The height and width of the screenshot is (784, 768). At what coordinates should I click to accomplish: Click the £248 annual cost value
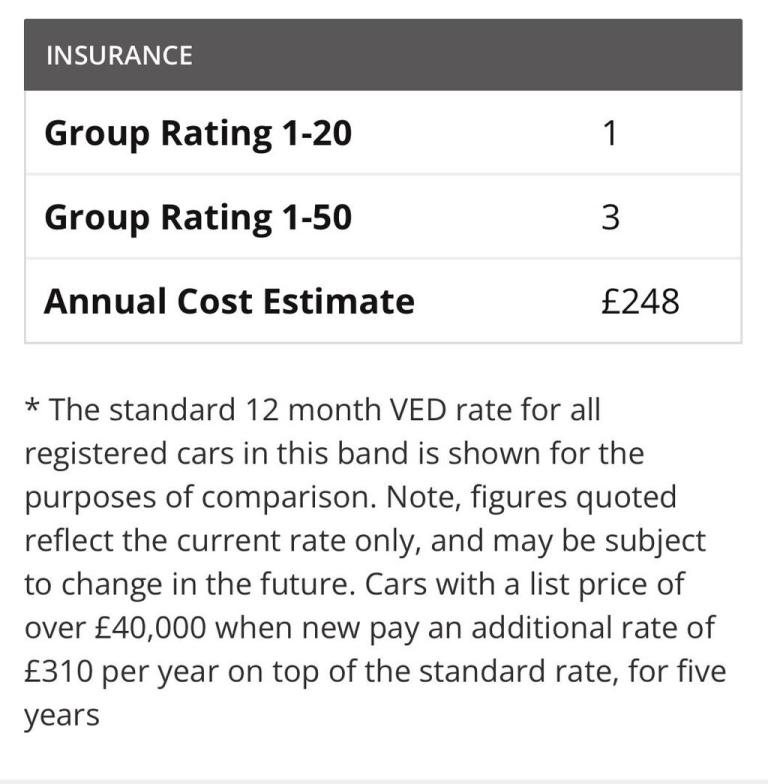click(640, 301)
